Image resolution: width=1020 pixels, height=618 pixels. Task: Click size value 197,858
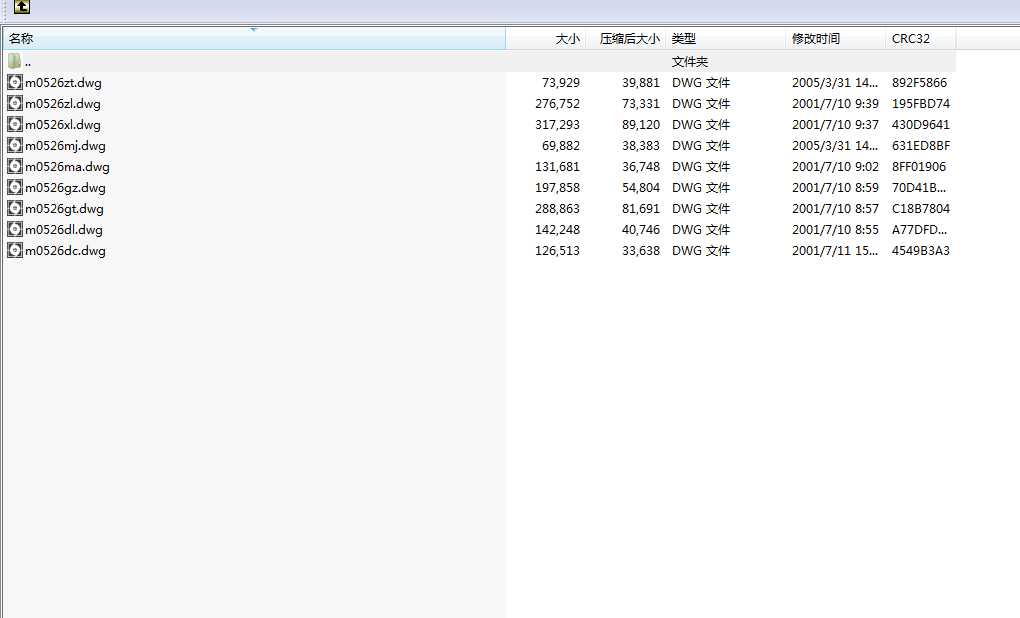coord(557,187)
